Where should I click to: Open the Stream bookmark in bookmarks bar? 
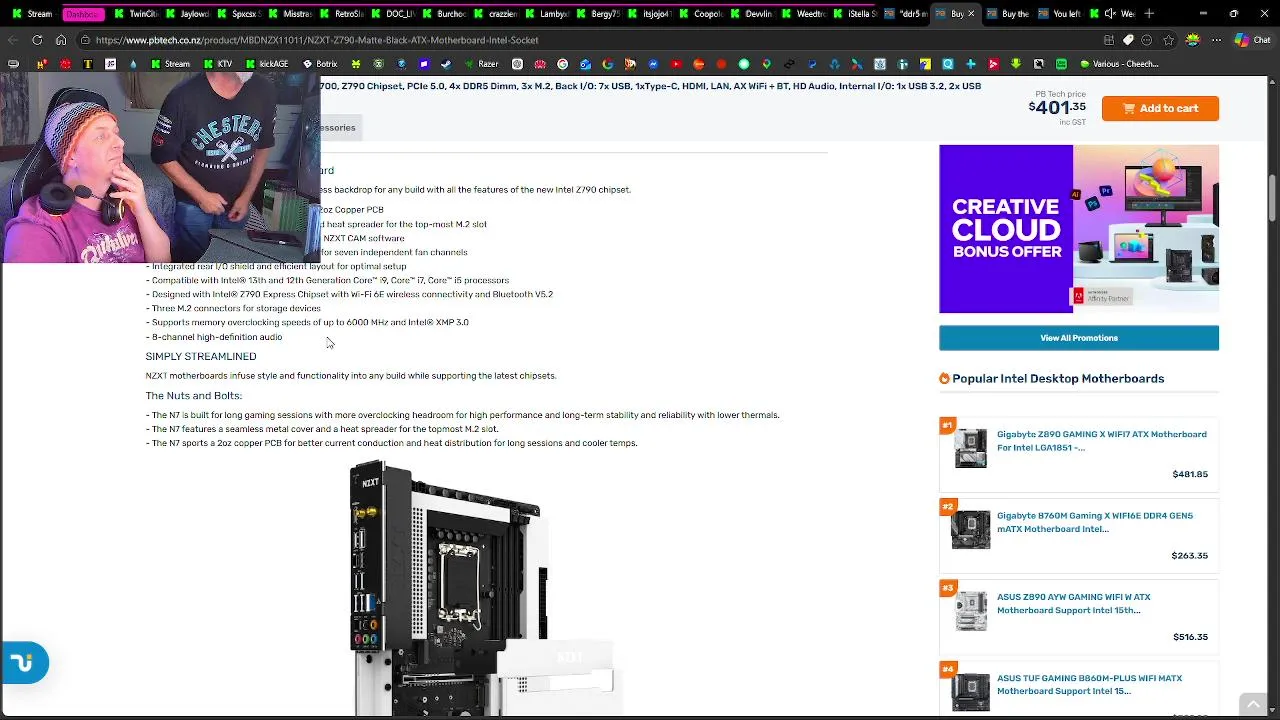pyautogui.click(x=170, y=64)
